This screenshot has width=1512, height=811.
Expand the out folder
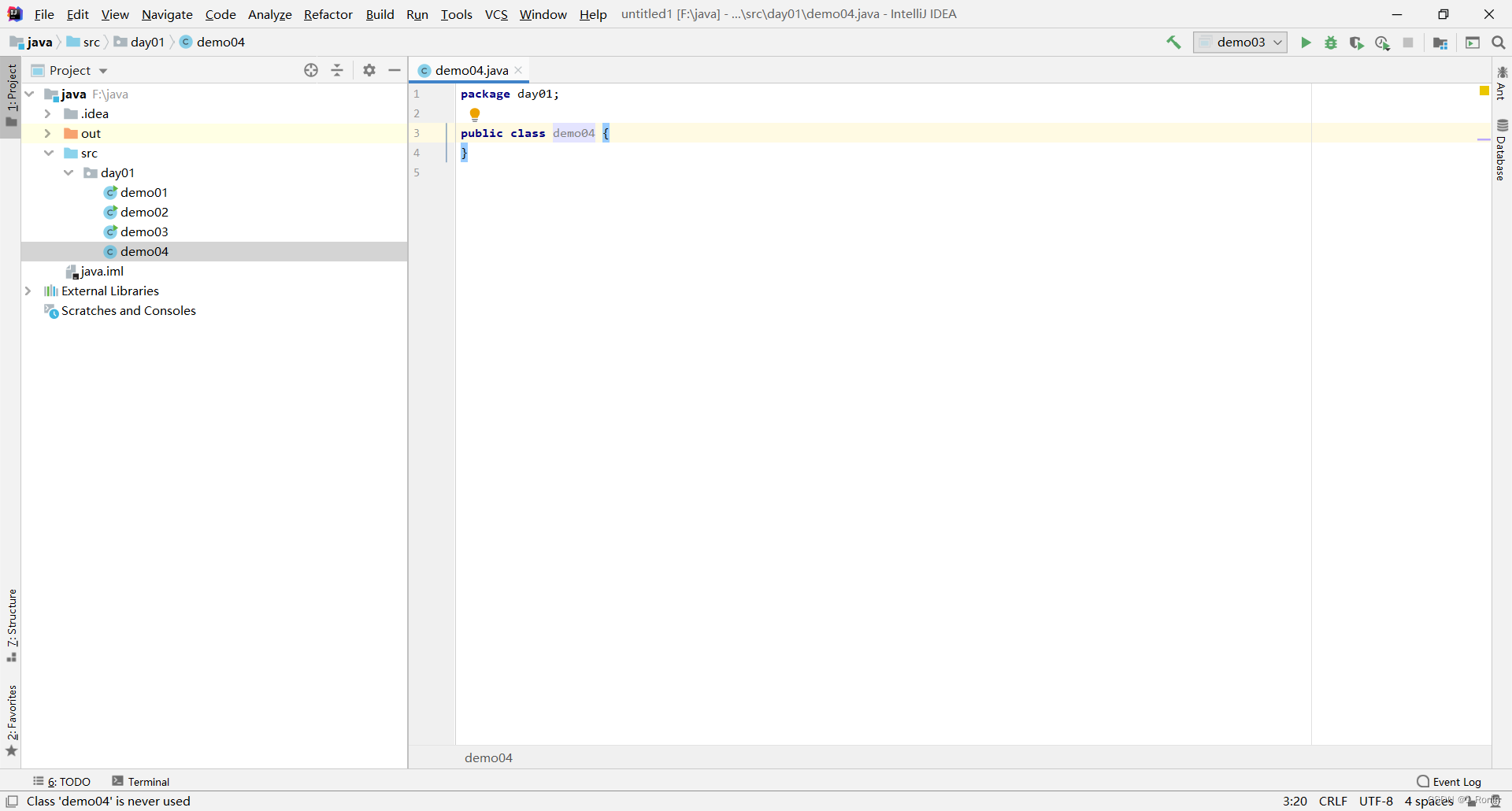(47, 133)
